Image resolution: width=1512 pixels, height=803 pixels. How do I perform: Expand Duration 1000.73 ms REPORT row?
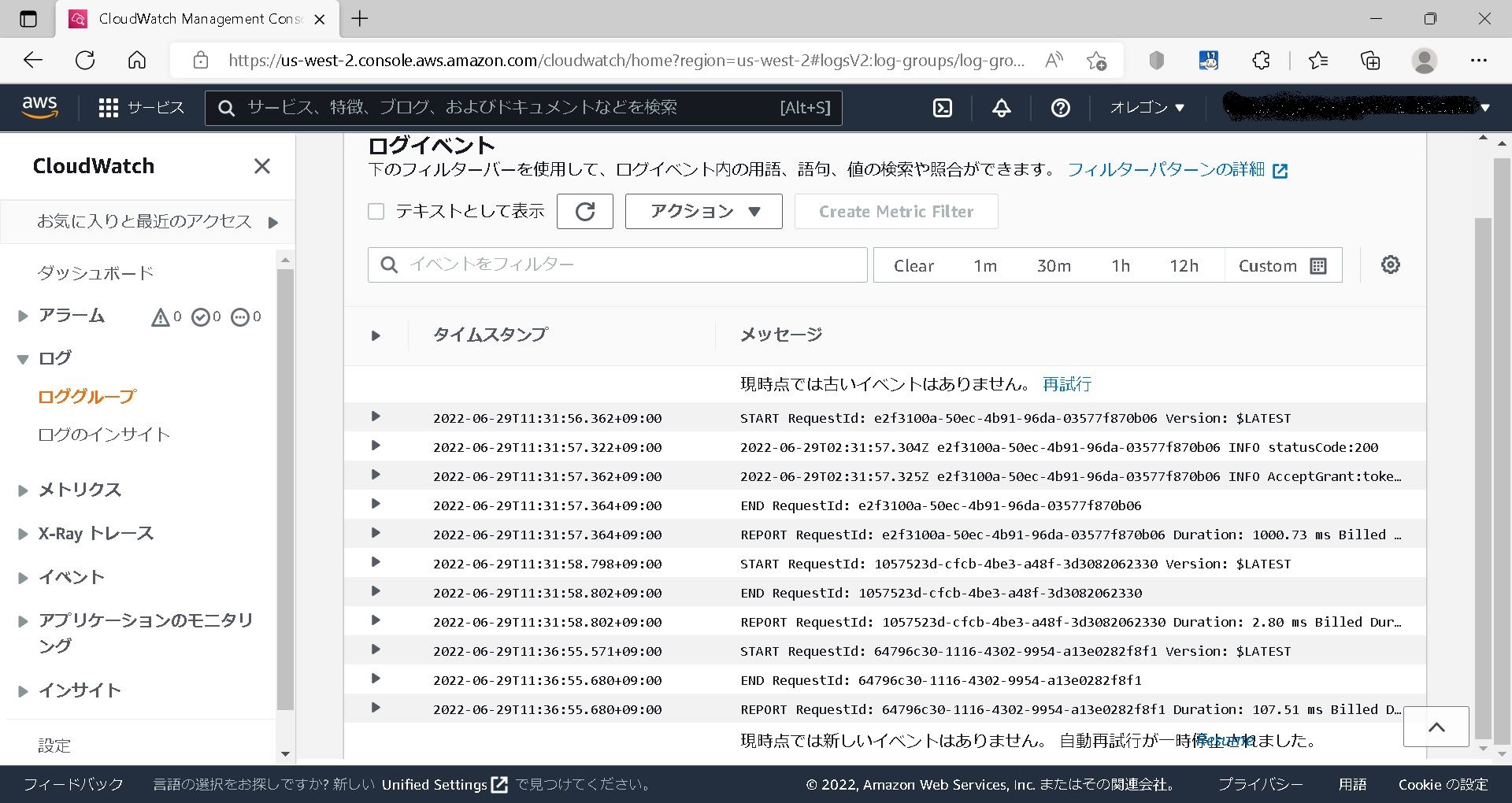(376, 533)
